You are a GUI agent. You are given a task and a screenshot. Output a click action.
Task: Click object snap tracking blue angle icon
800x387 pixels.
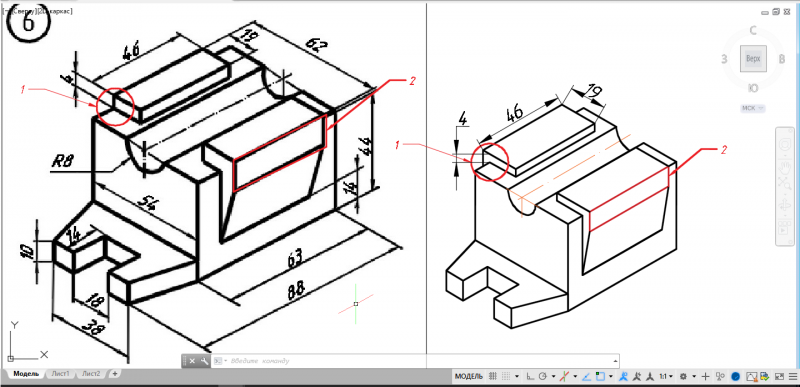pos(586,376)
